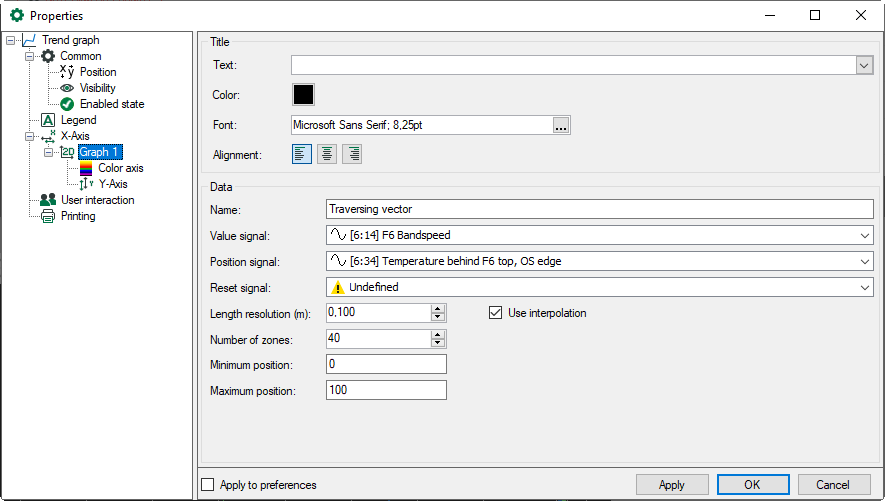
Task: Toggle the Use interpolation checkbox
Action: tap(495, 313)
